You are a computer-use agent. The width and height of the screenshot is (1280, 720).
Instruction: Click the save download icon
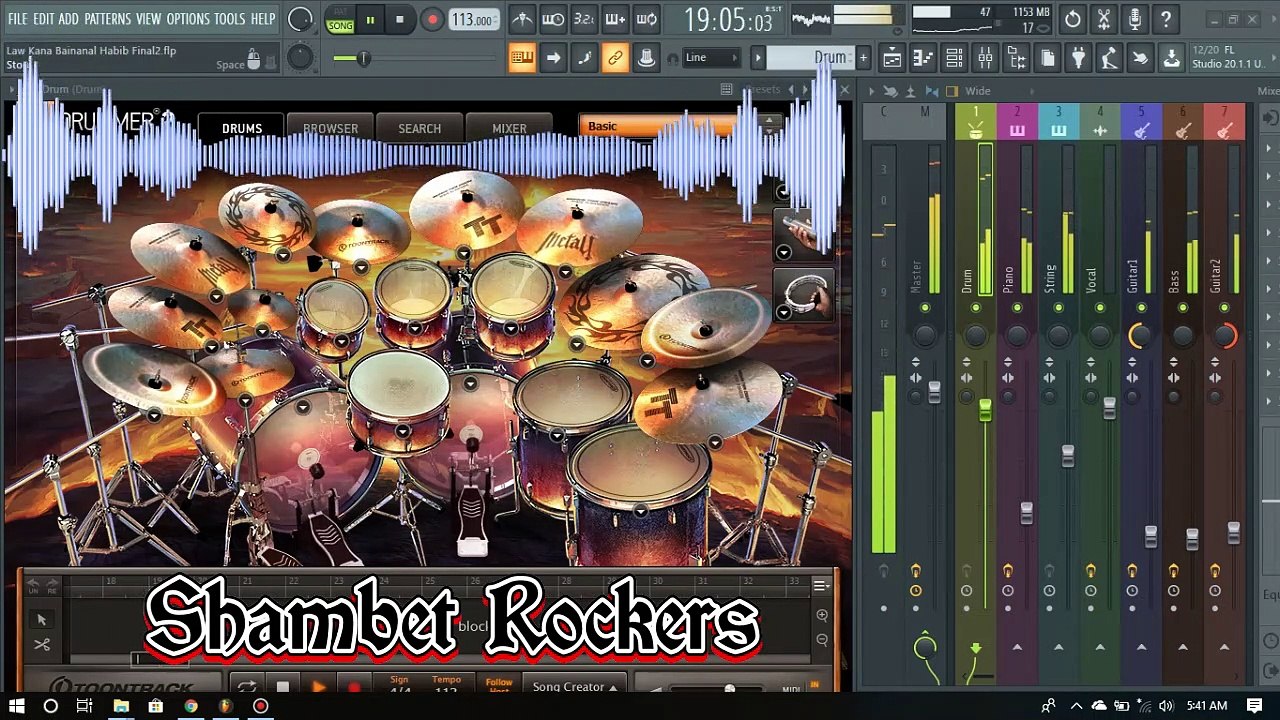[1171, 58]
